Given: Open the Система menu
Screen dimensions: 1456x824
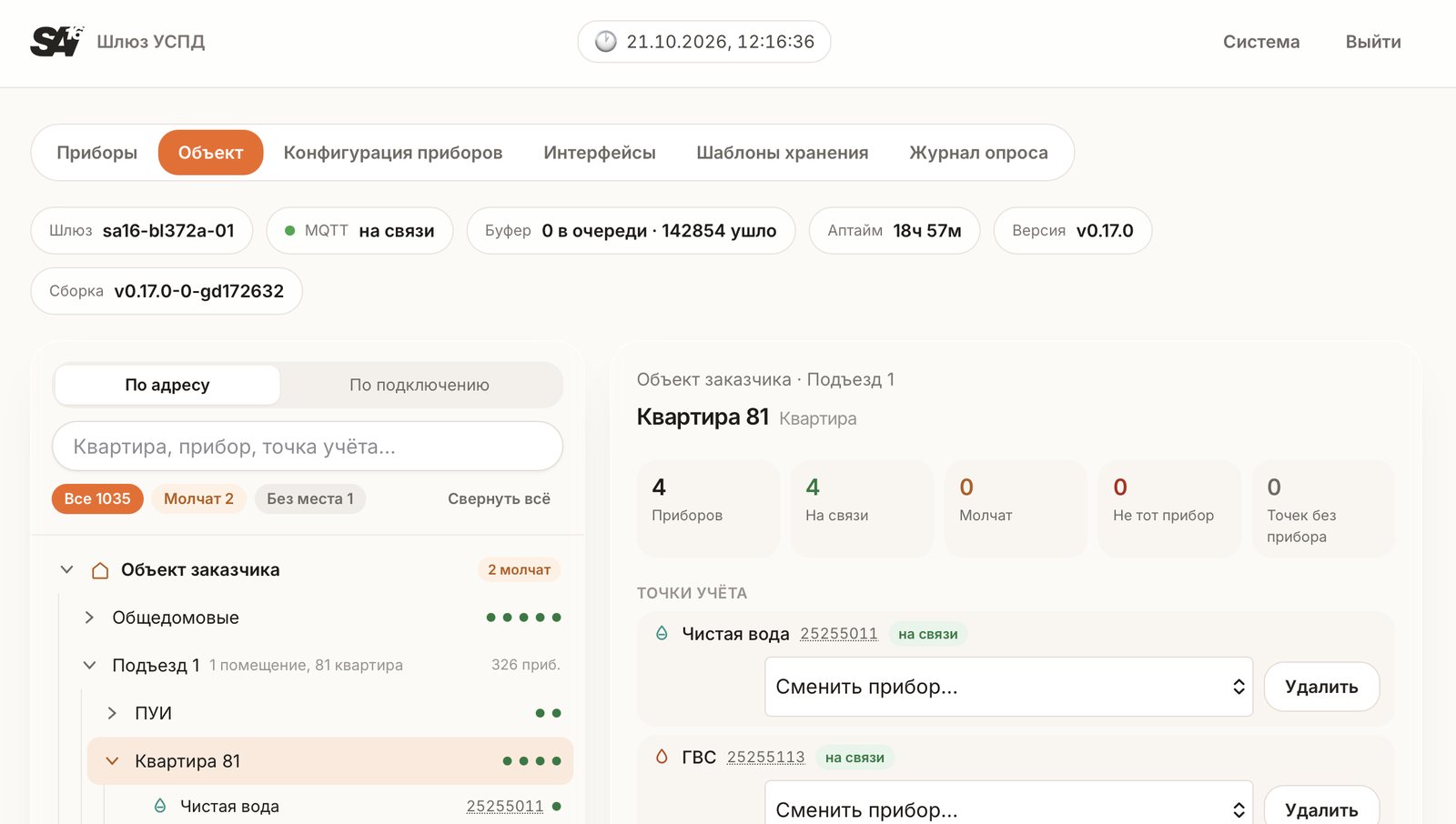Looking at the screenshot, I should click(x=1261, y=42).
